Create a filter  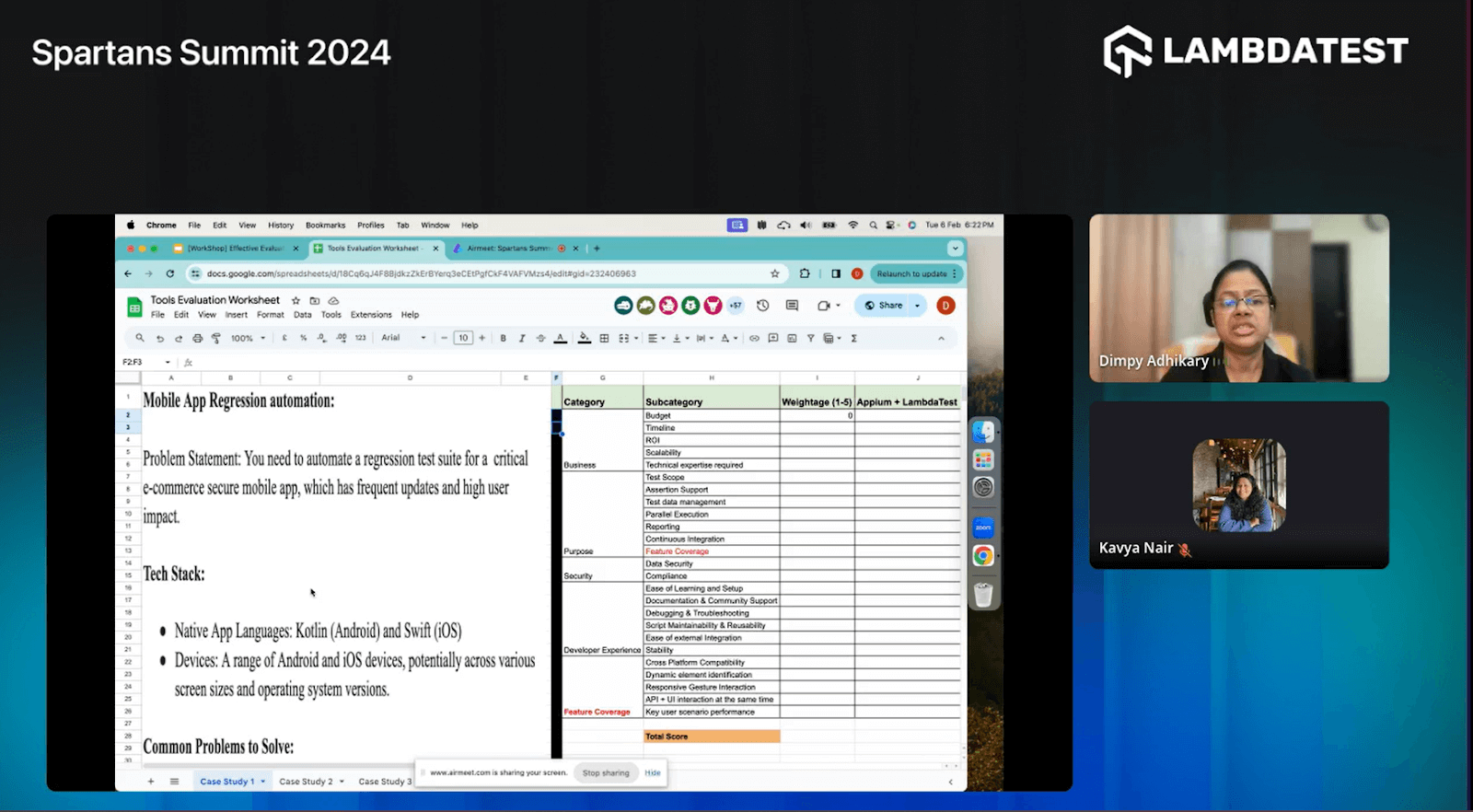tap(810, 338)
